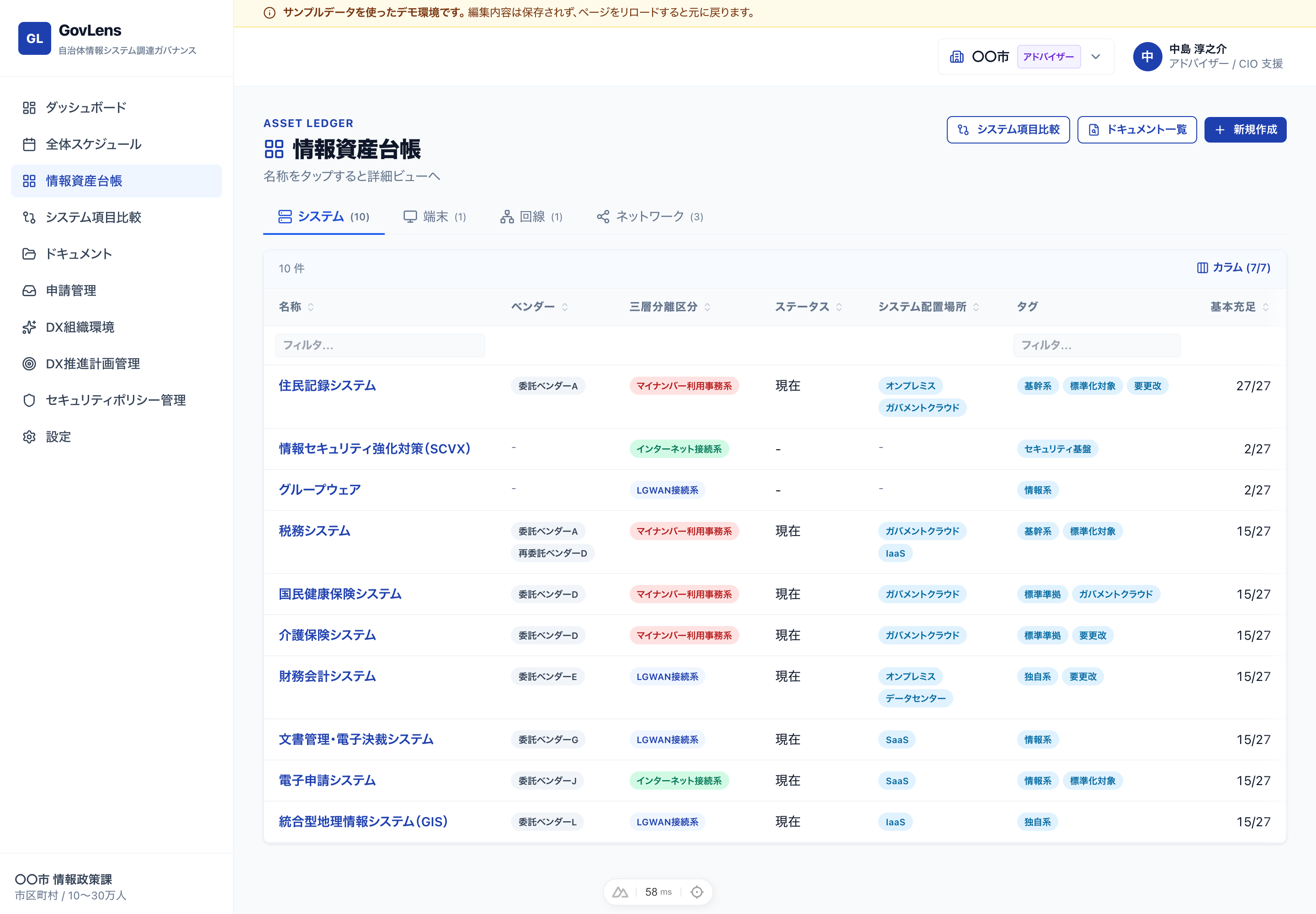Click the ドキュメント folder icon
Image resolution: width=1316 pixels, height=914 pixels.
click(x=29, y=254)
